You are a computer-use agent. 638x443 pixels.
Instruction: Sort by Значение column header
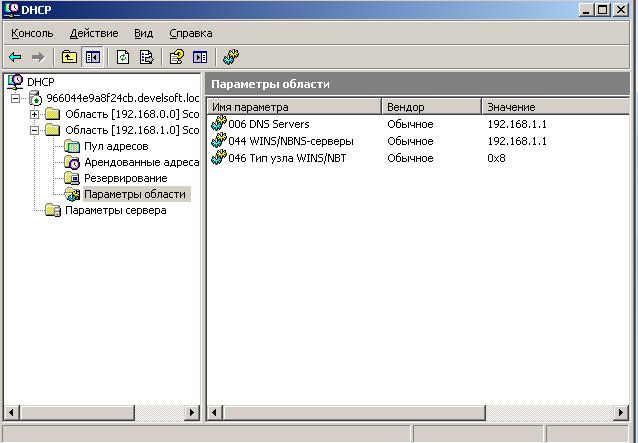point(555,107)
